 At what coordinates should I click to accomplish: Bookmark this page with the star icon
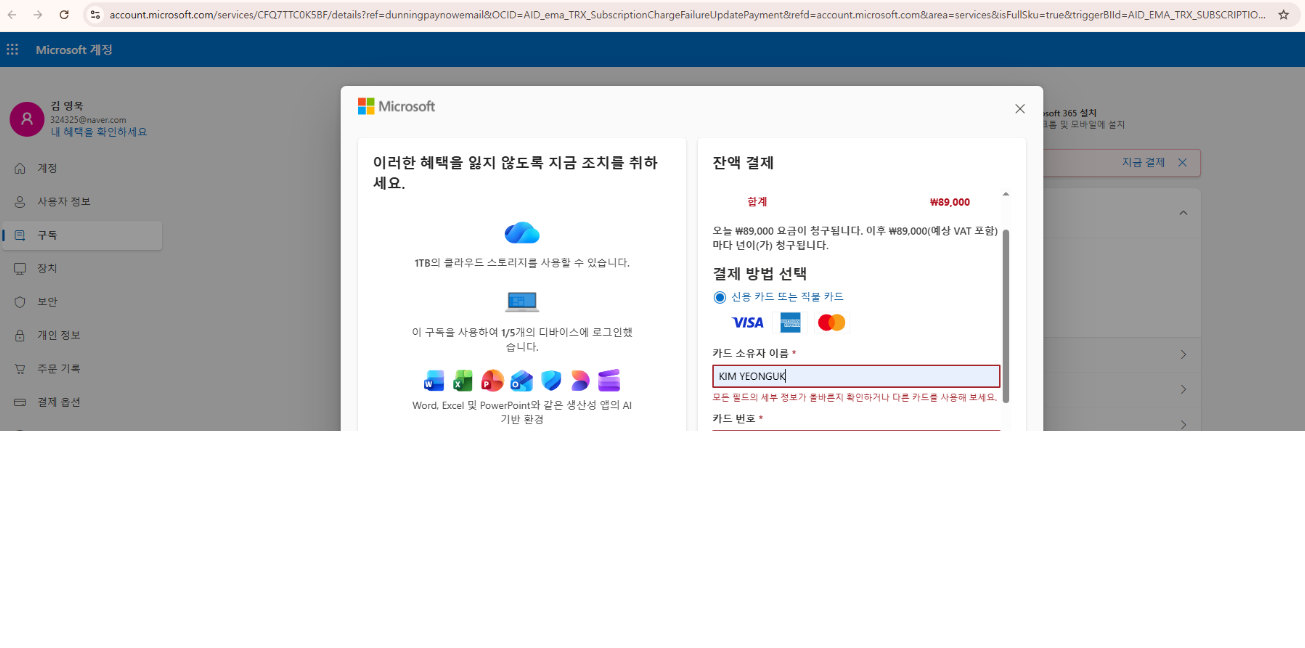pos(1284,15)
